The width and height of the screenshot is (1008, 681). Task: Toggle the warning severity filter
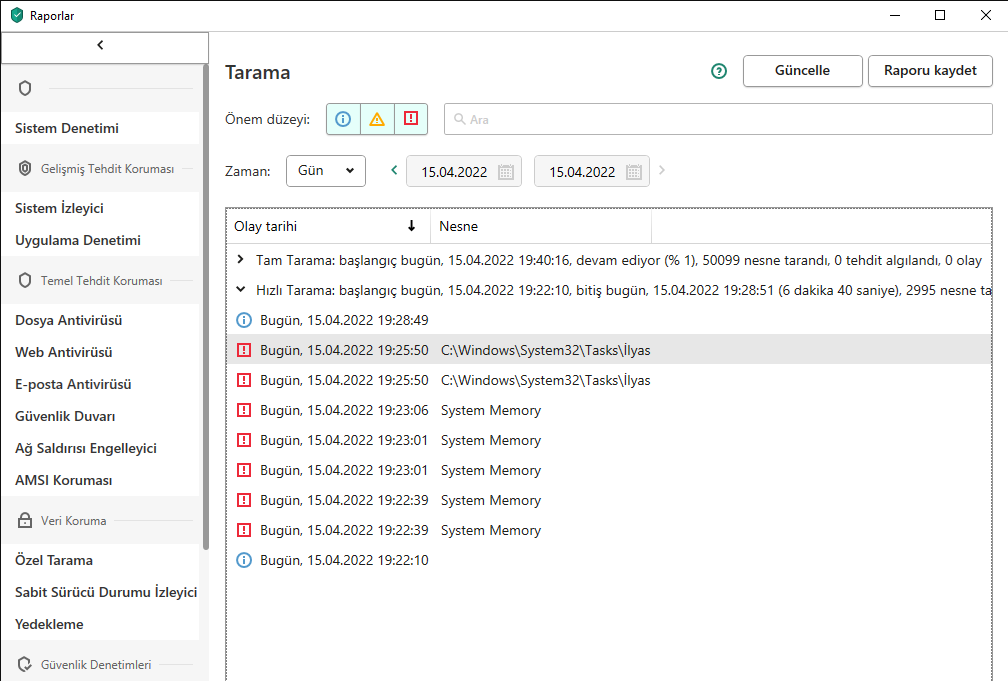377,119
